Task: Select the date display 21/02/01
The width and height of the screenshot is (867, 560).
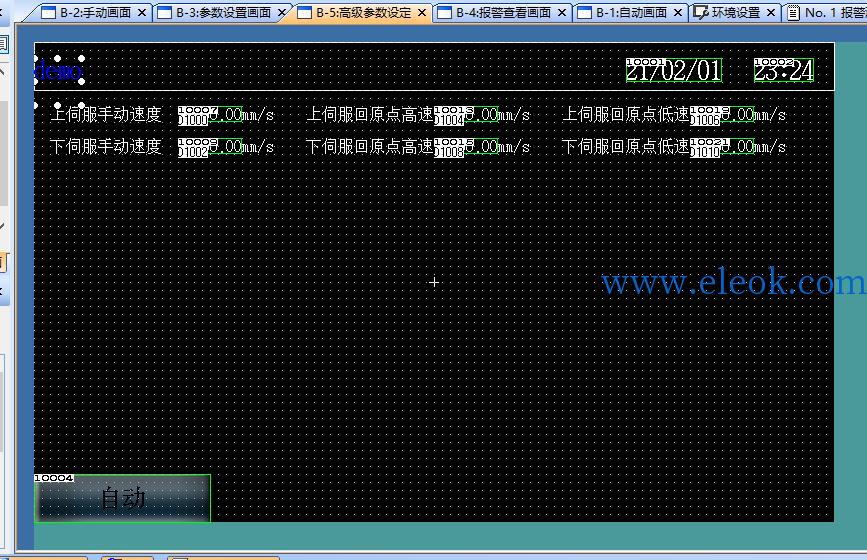Action: [674, 70]
